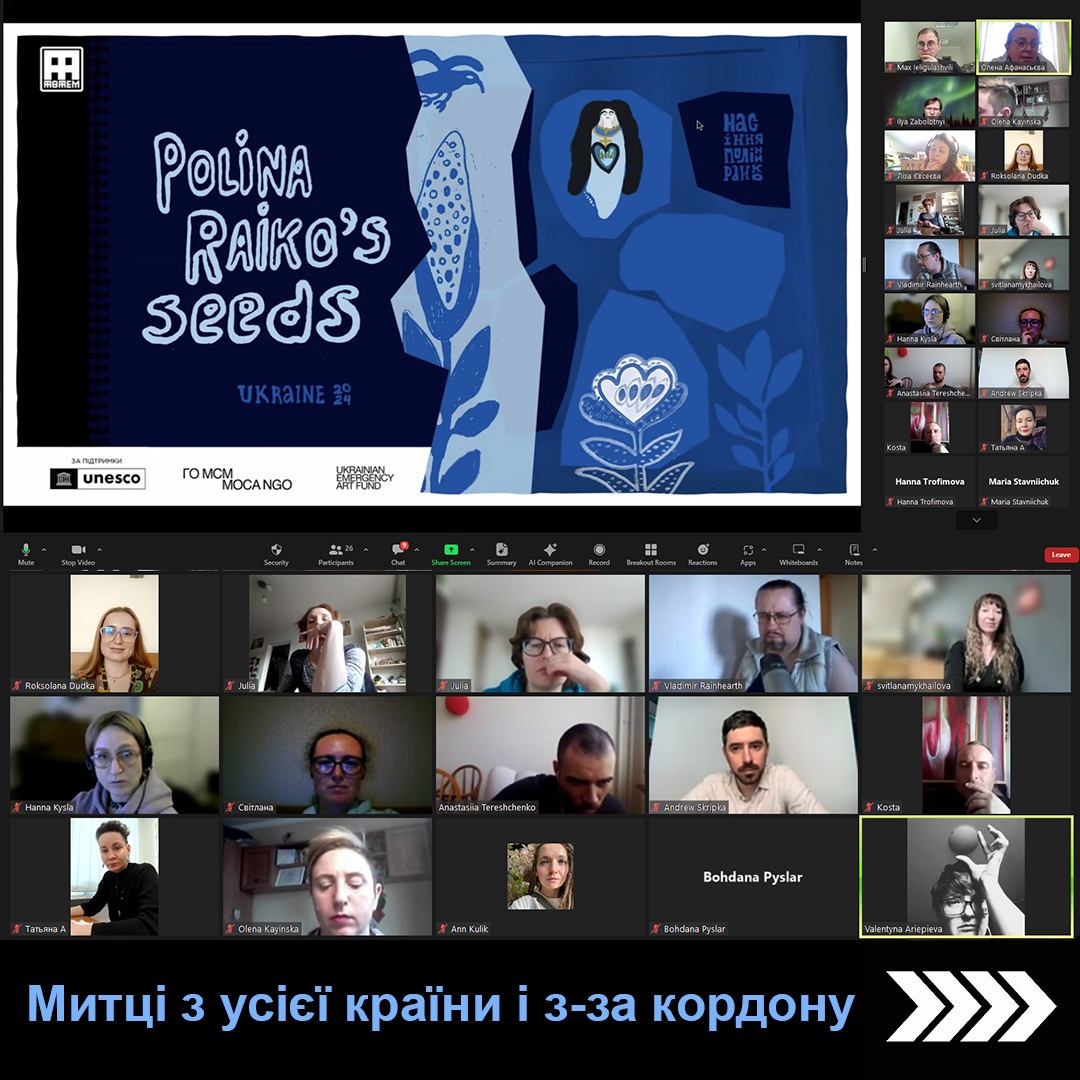
Task: Open the Participants panel
Action: 335,551
